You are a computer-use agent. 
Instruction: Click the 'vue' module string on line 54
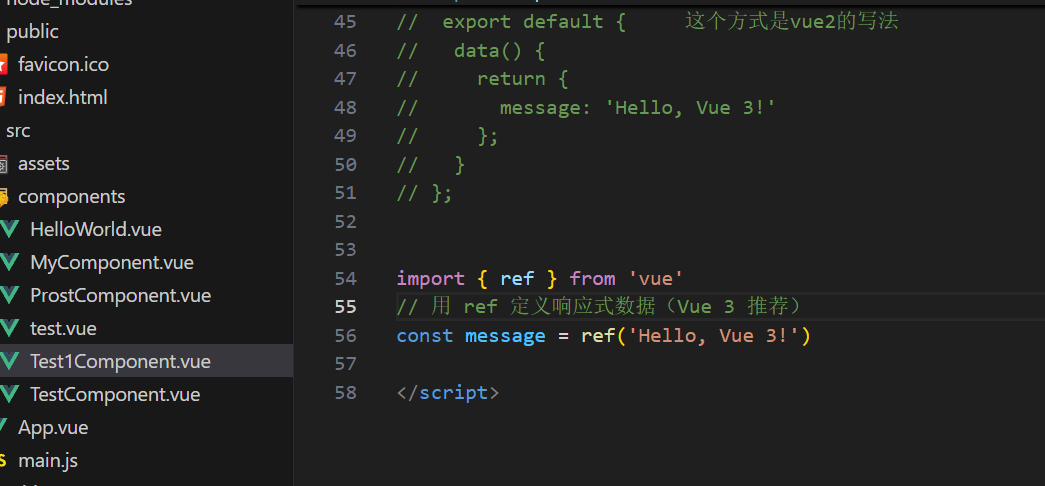655,279
